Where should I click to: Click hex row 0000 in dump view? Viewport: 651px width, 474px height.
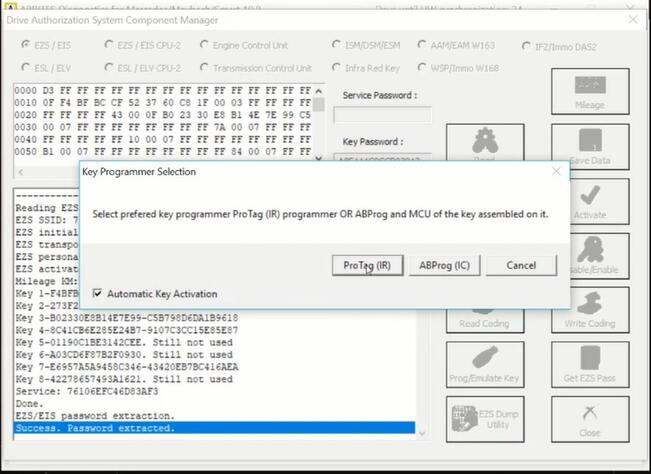(163, 90)
